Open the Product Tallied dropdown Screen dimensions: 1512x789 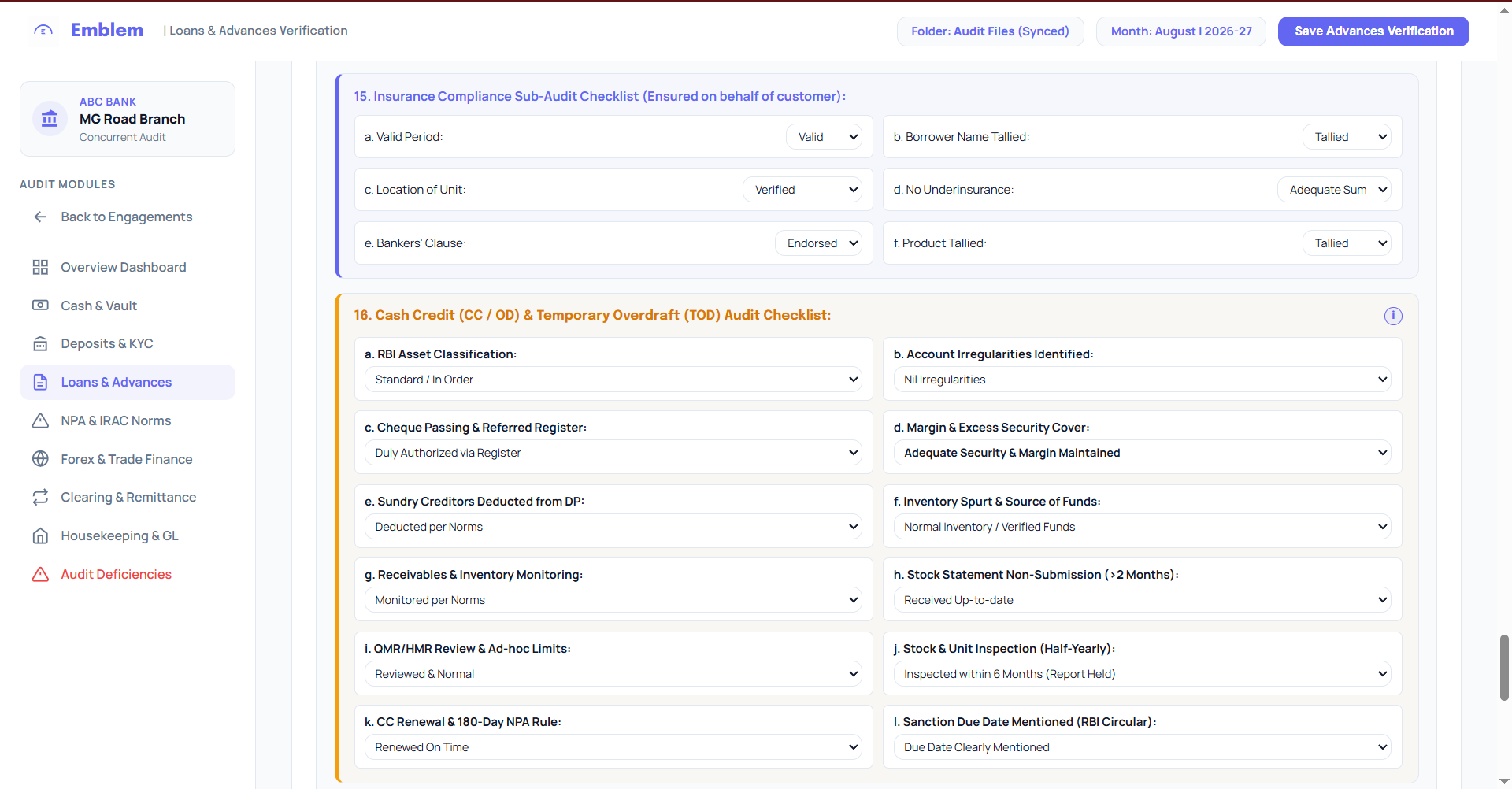[1347, 243]
